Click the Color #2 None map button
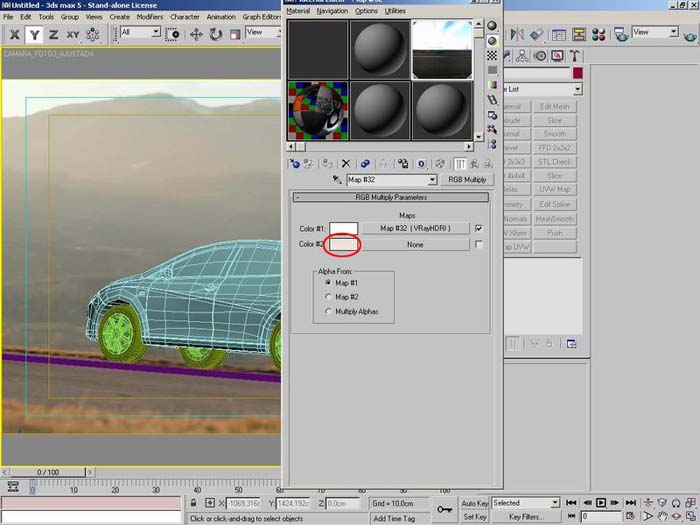 point(414,244)
